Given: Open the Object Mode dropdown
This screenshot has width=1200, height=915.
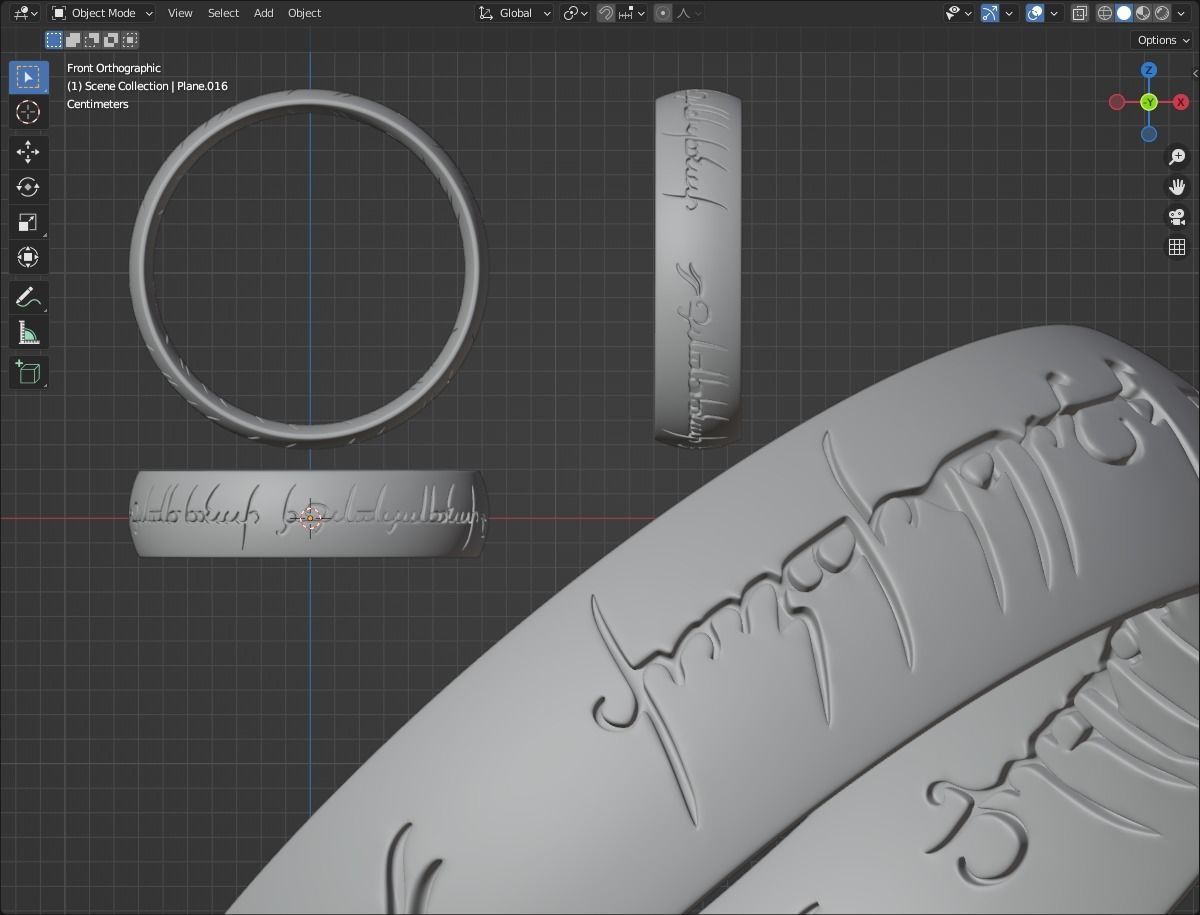Looking at the screenshot, I should pos(102,13).
